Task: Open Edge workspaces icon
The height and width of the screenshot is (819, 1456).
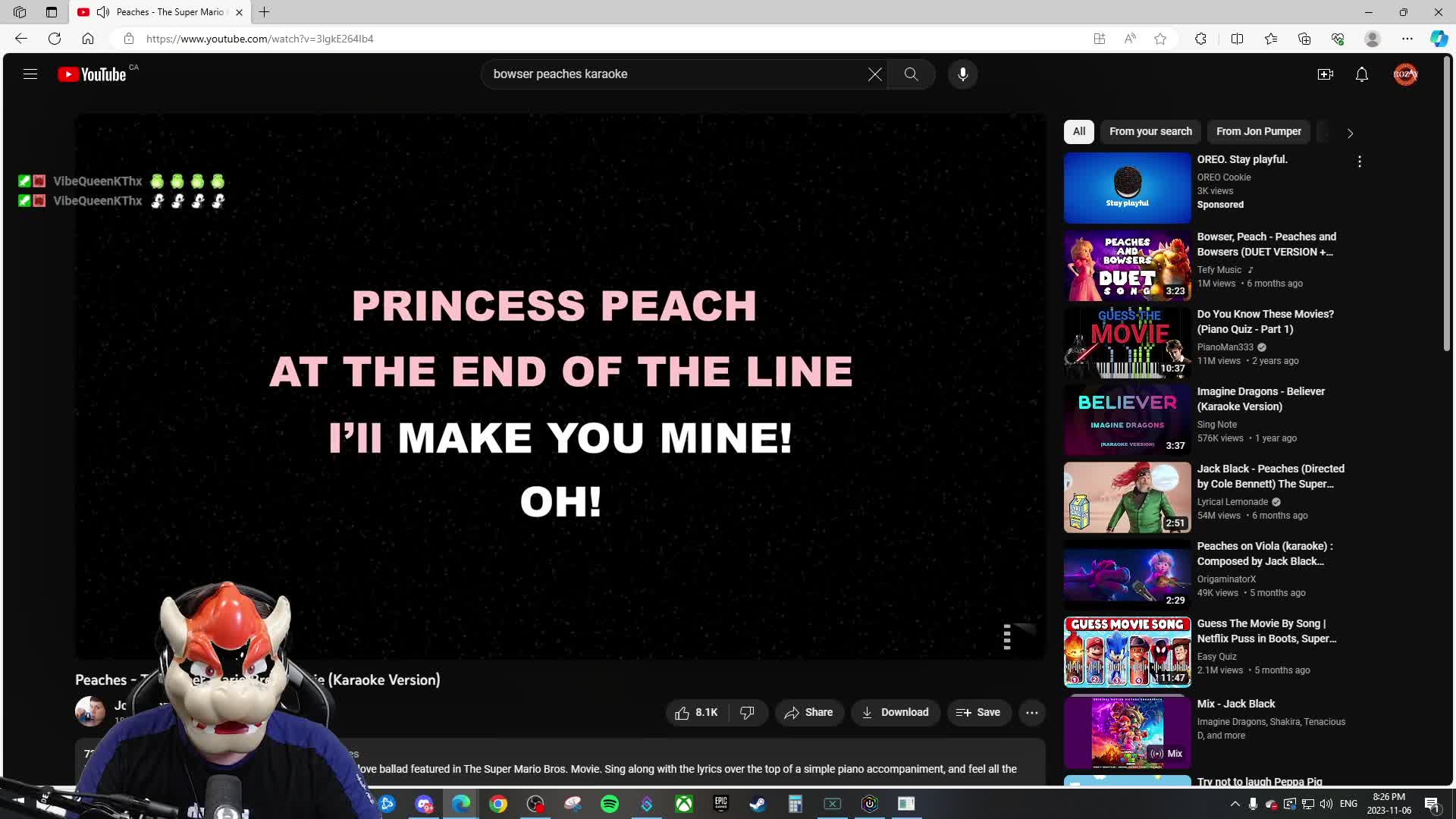Action: pos(20,12)
